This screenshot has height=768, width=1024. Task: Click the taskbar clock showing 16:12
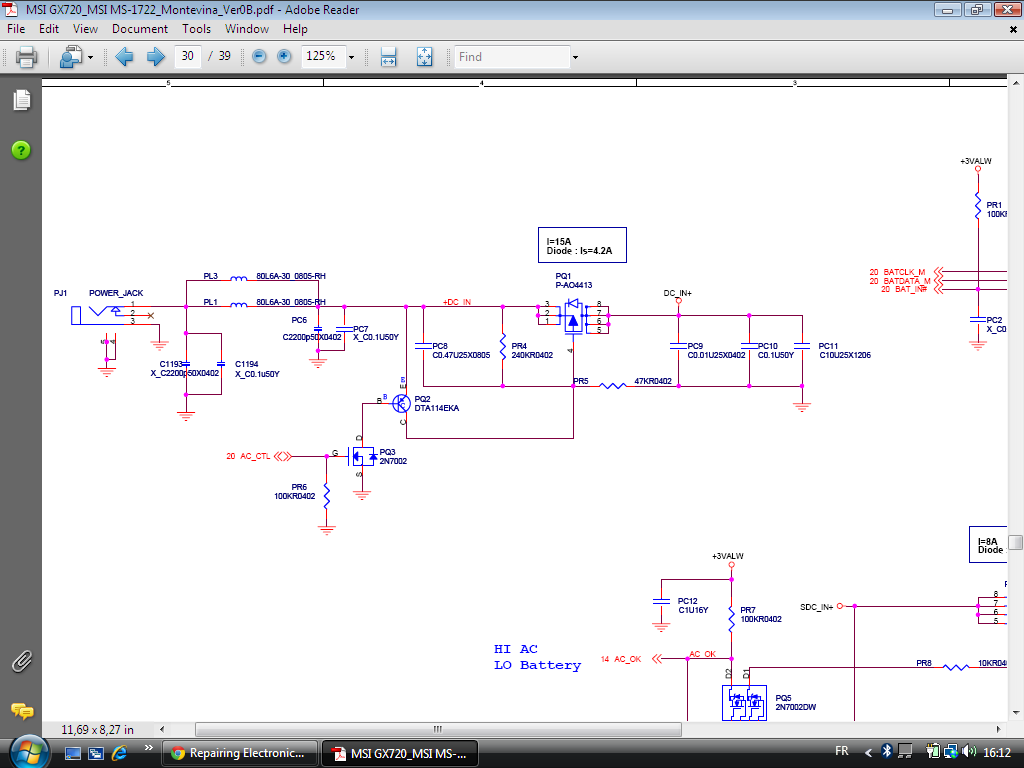click(x=997, y=752)
